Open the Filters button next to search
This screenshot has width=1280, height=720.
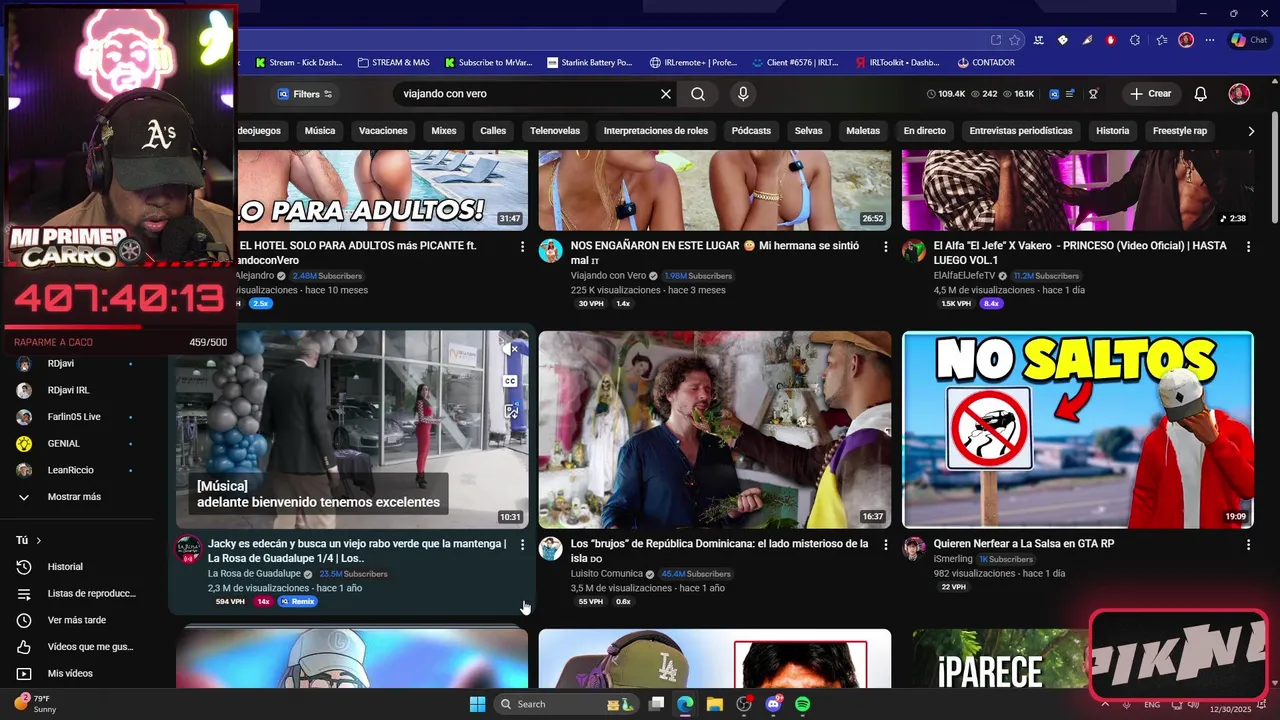(305, 94)
